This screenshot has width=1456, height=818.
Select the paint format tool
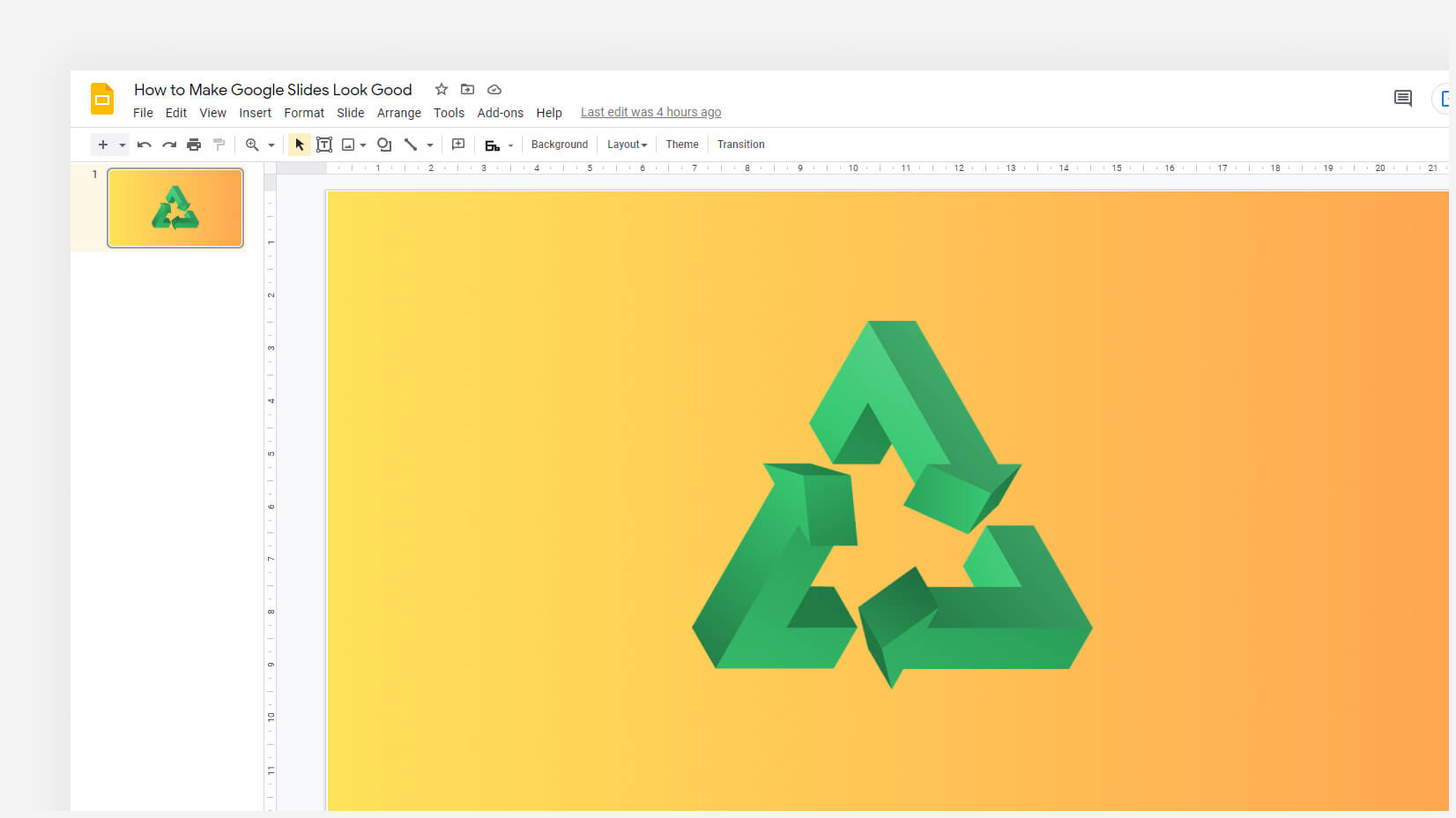click(x=219, y=145)
